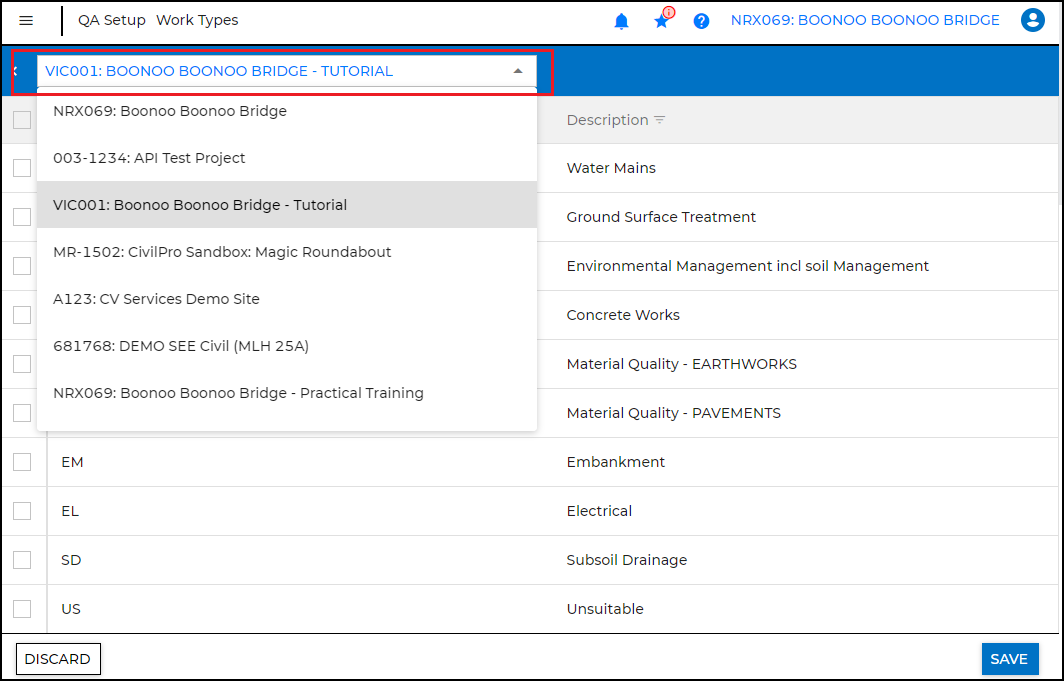1064x681 pixels.
Task: Click the QA Setup breadcrumb
Action: 111,20
